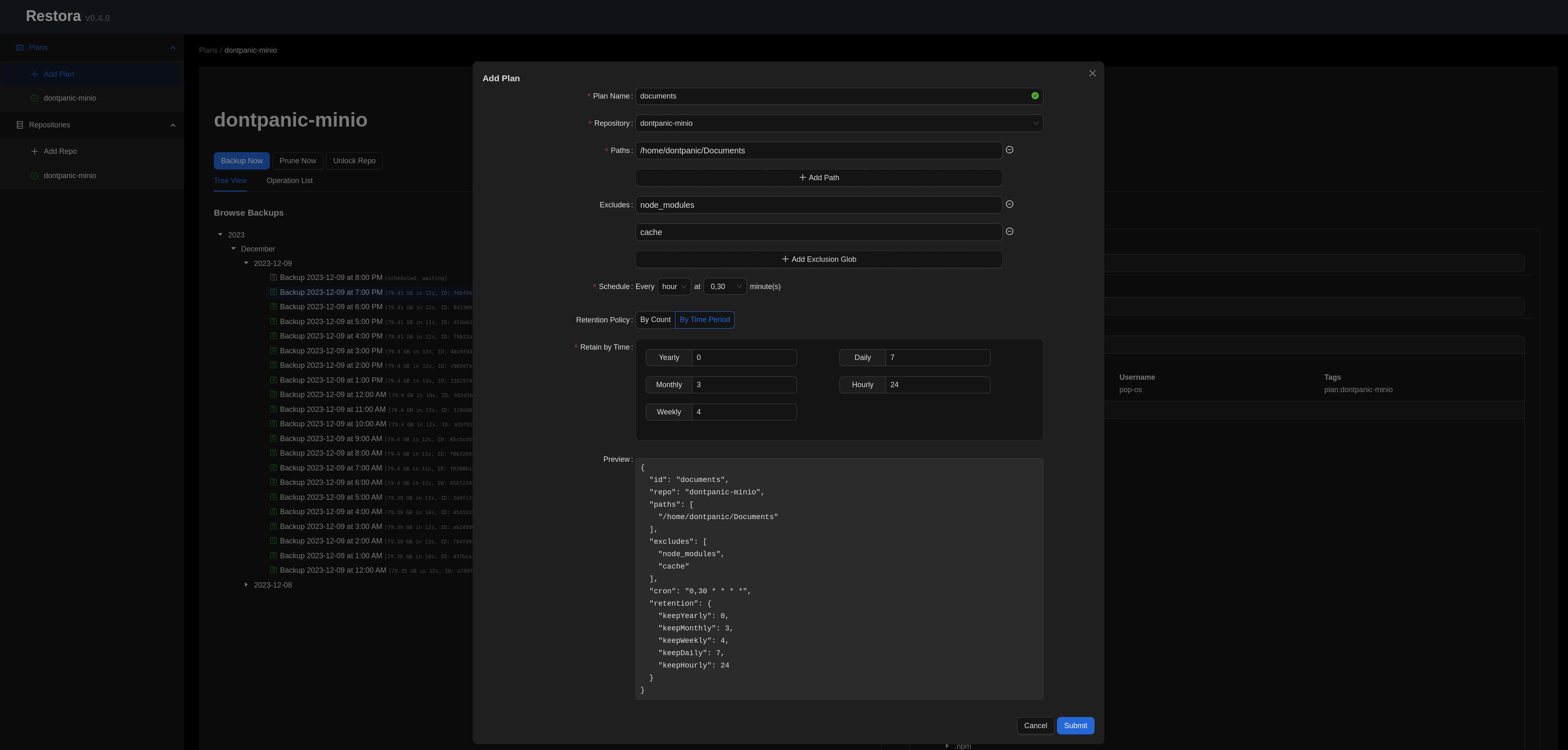
Task: Open the minutes 0,30 dropdown
Action: coord(724,287)
